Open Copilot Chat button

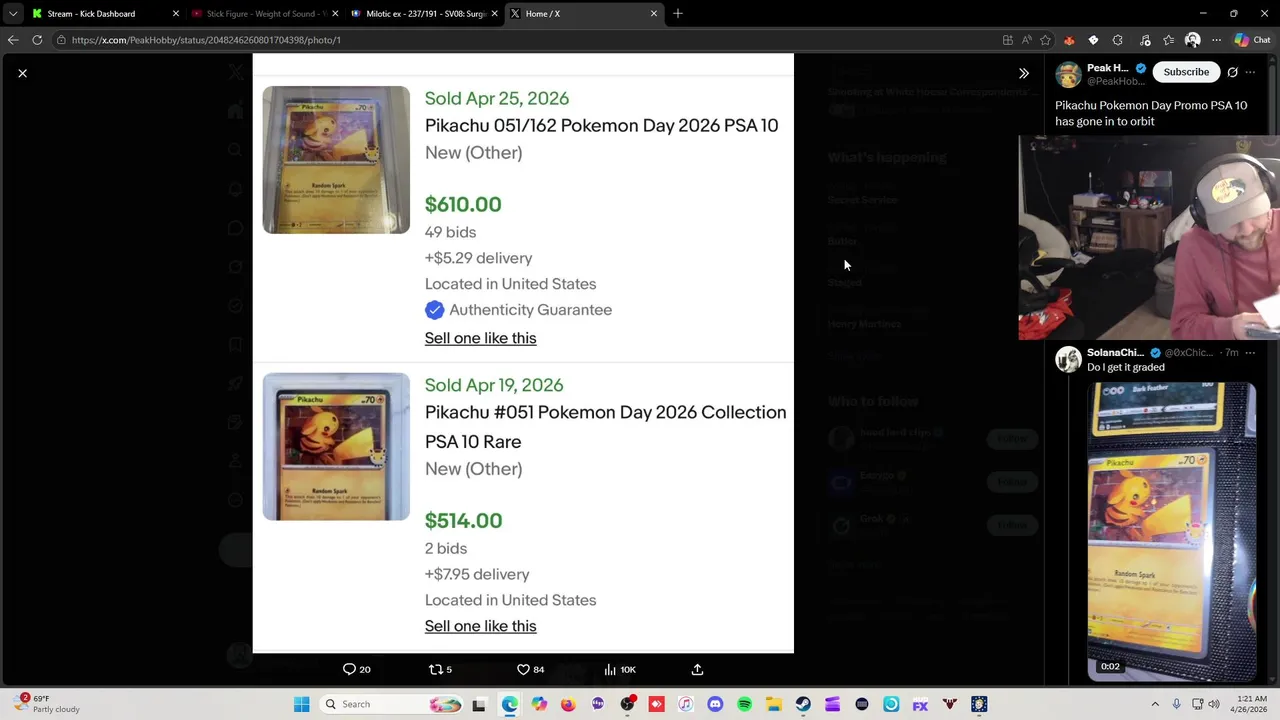coord(1252,40)
